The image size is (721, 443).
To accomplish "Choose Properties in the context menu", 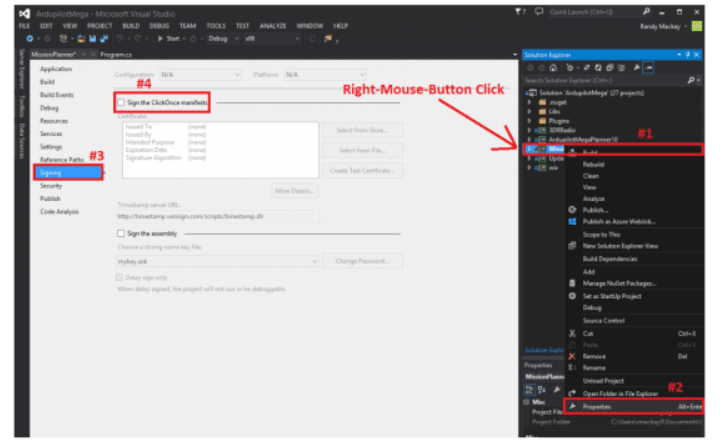I will pyautogui.click(x=635, y=407).
